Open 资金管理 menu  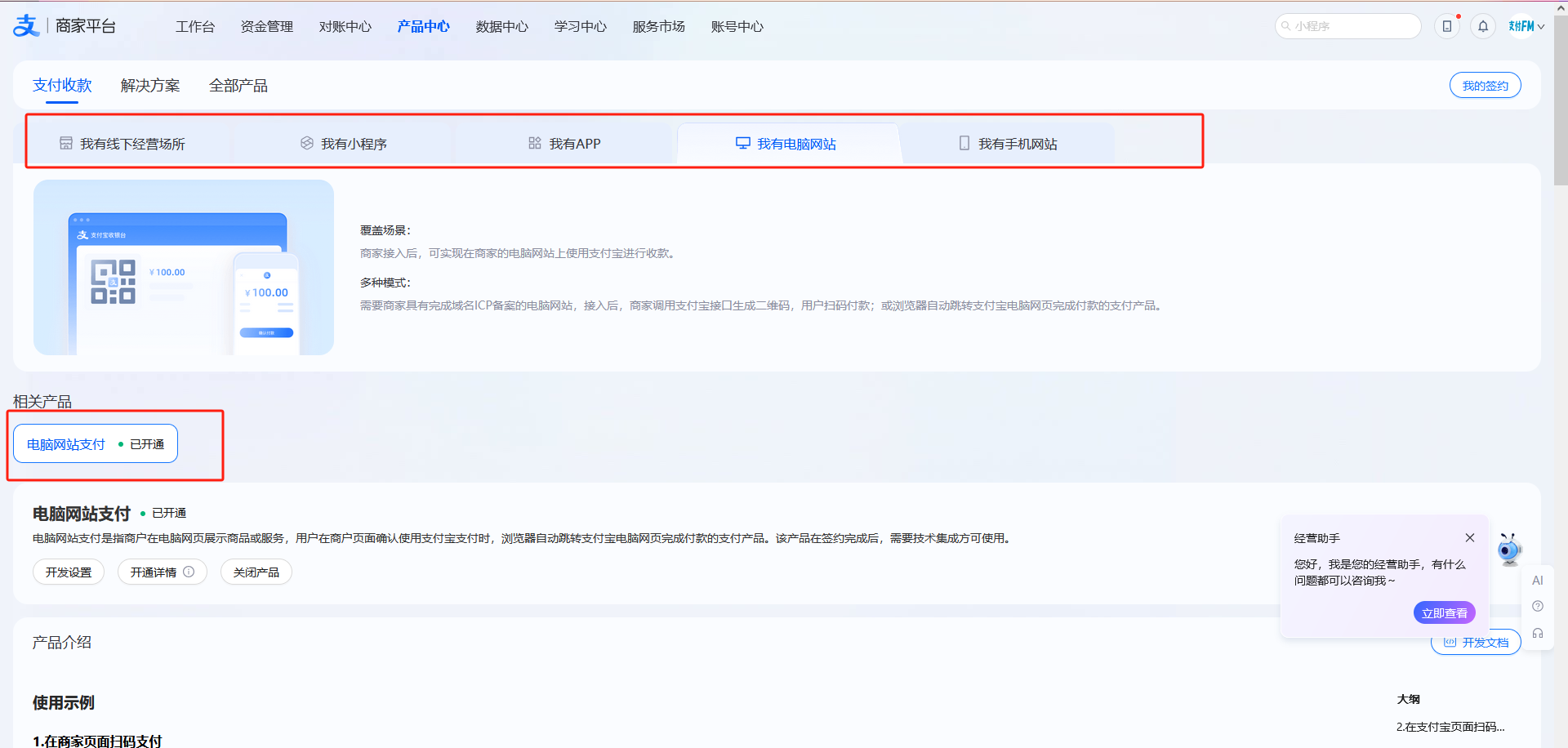(267, 26)
